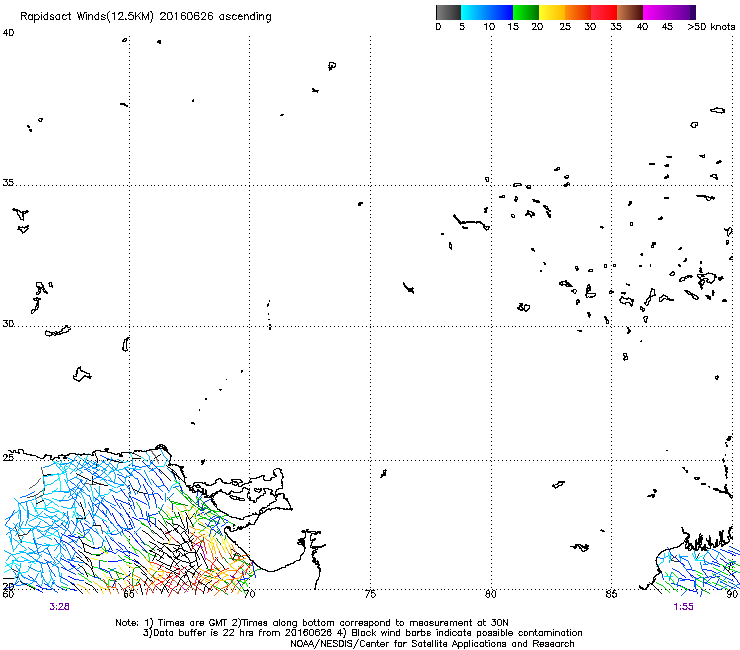The width and height of the screenshot is (740, 650).
Task: Pick the brown 35-40 knots color segment
Action: pos(630,12)
